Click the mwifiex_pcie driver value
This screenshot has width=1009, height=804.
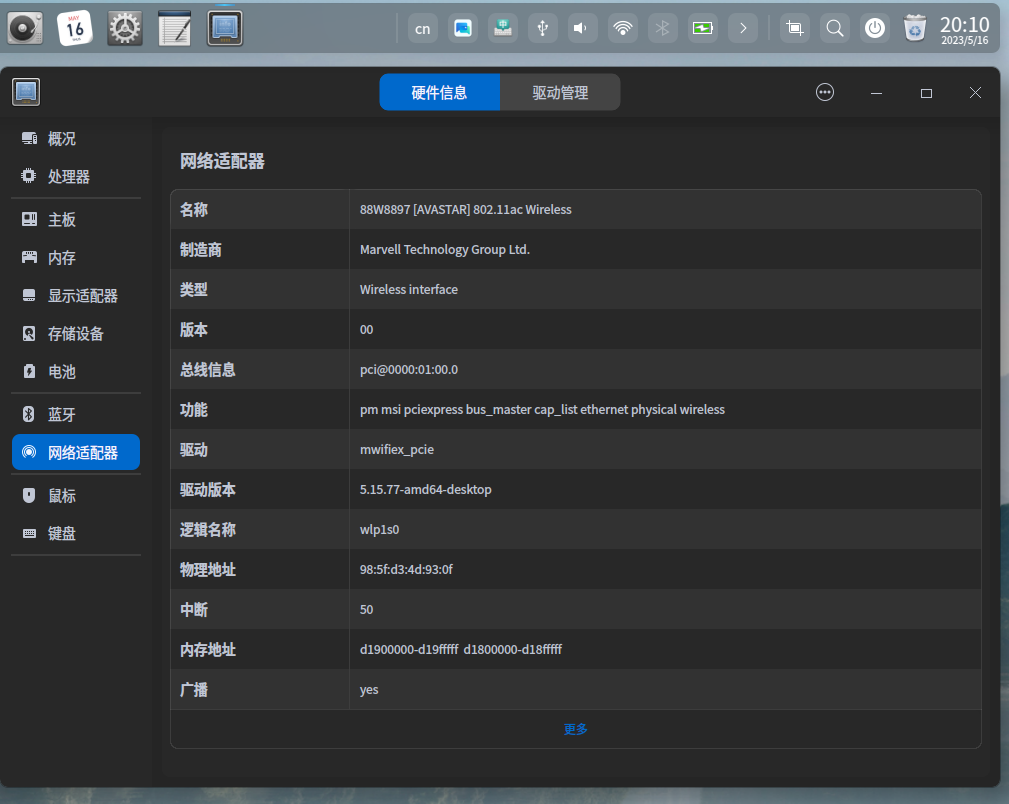396,449
